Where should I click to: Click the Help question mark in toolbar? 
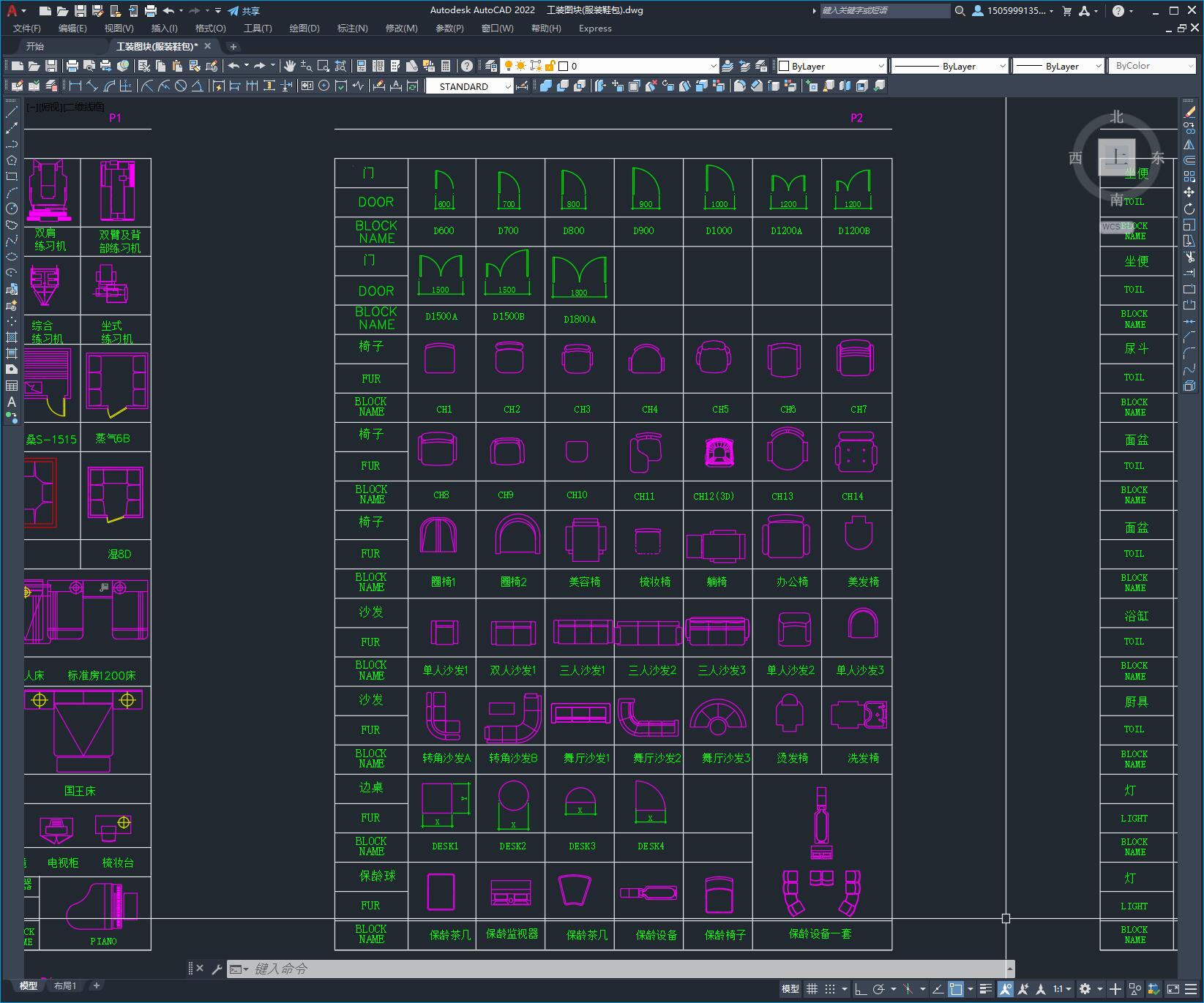pyautogui.click(x=467, y=66)
